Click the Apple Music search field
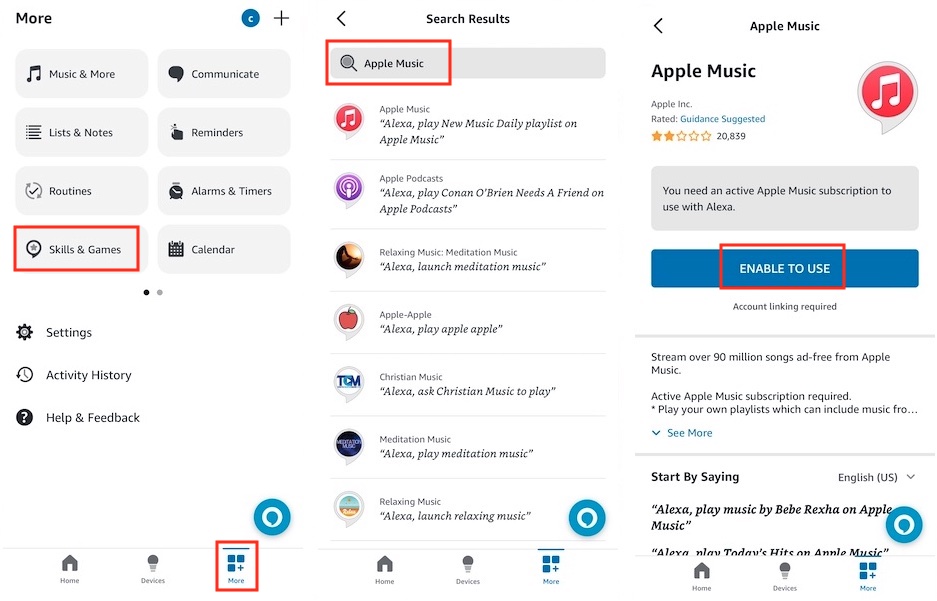This screenshot has height=601, width=937. (x=468, y=63)
